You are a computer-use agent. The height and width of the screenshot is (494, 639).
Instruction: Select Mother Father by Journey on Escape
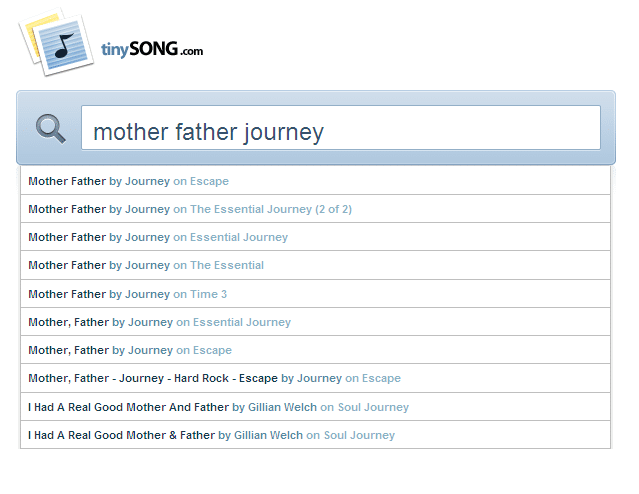315,181
